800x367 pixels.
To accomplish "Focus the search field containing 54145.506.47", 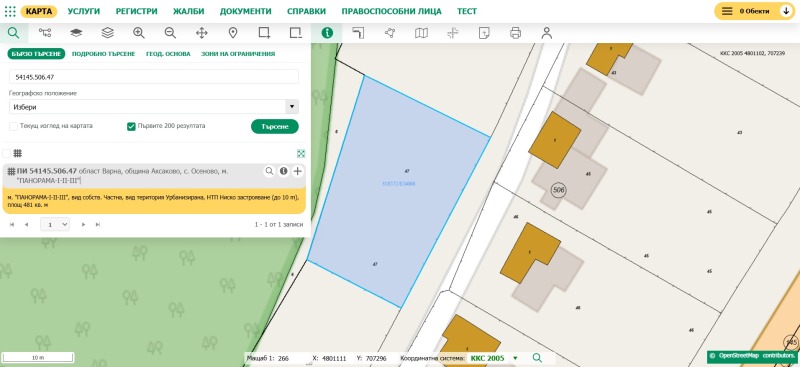I will tap(154, 77).
